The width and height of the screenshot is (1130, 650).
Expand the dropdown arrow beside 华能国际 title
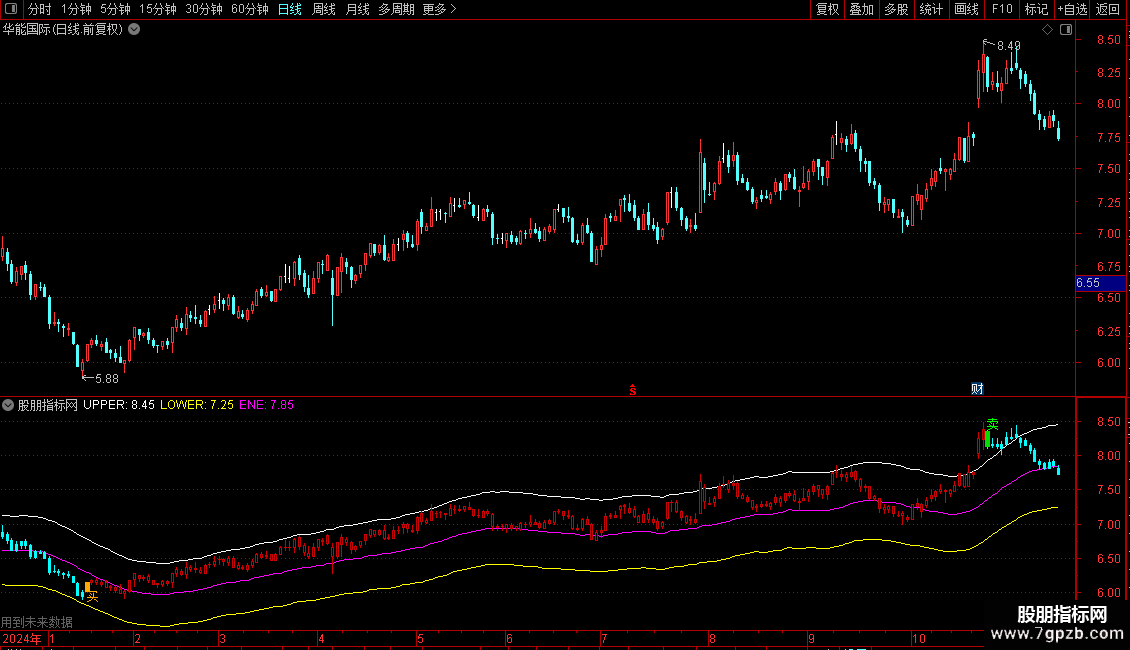[134, 29]
